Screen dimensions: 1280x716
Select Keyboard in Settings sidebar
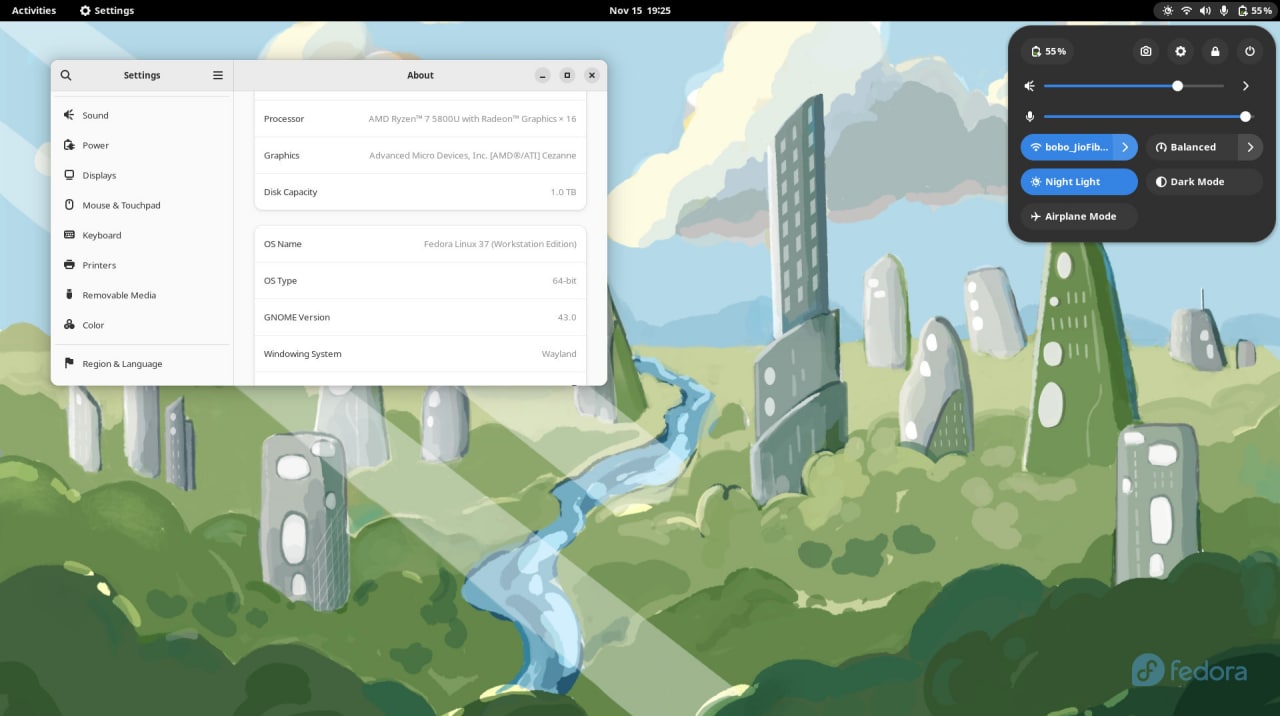[x=141, y=235]
